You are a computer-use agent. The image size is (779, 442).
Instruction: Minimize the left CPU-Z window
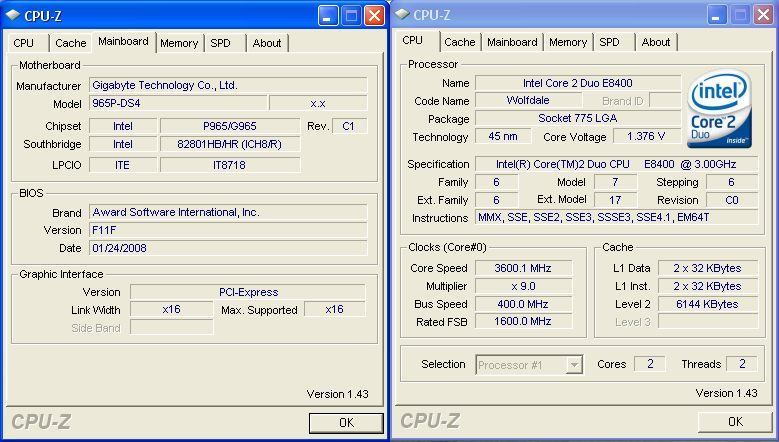coord(327,16)
